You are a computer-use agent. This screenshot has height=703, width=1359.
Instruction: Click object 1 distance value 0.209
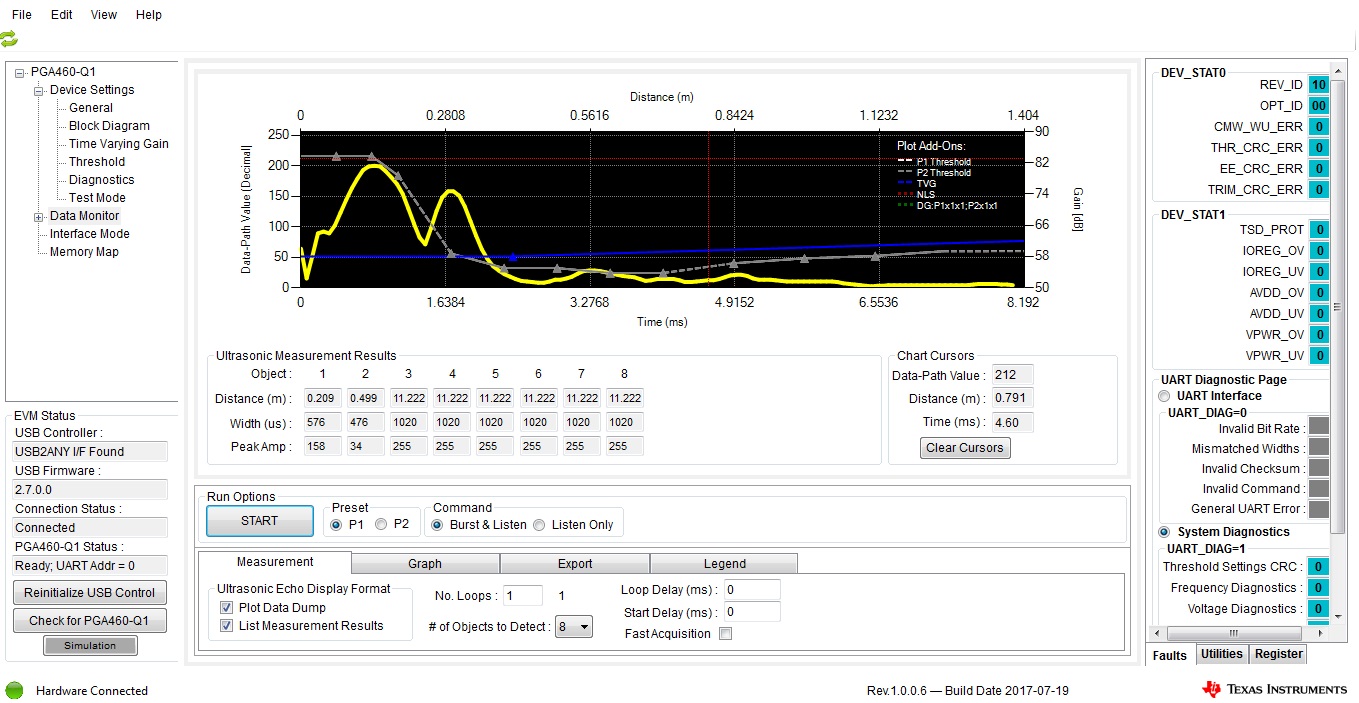click(x=323, y=398)
